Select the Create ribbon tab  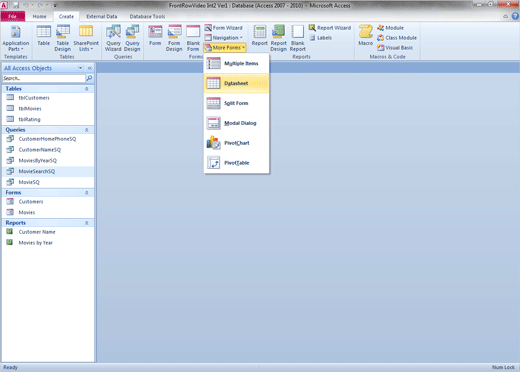click(x=66, y=16)
